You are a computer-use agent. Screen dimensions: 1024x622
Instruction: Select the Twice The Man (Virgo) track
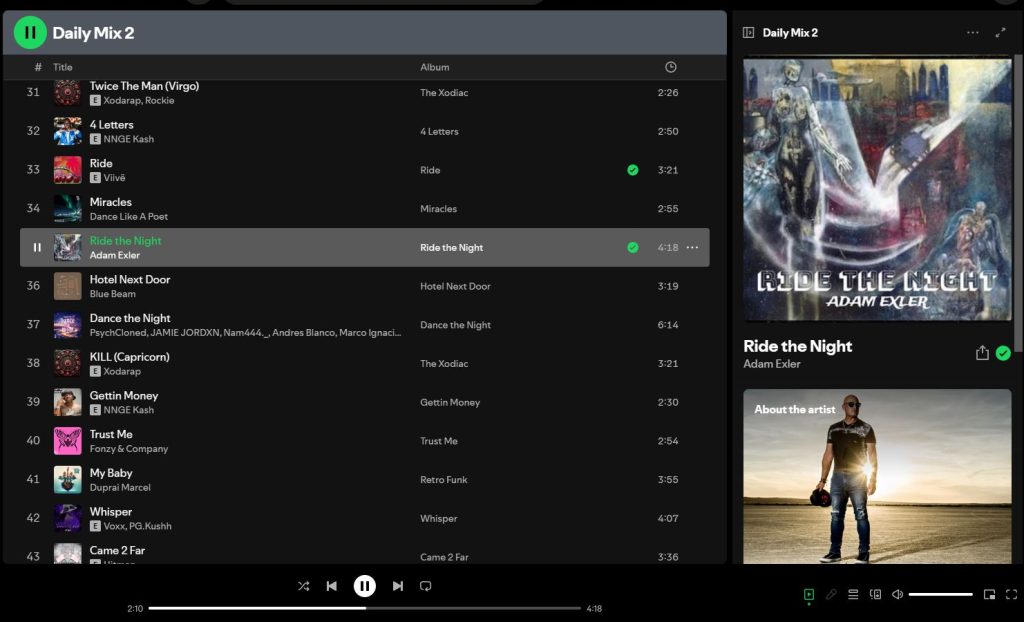tap(144, 86)
